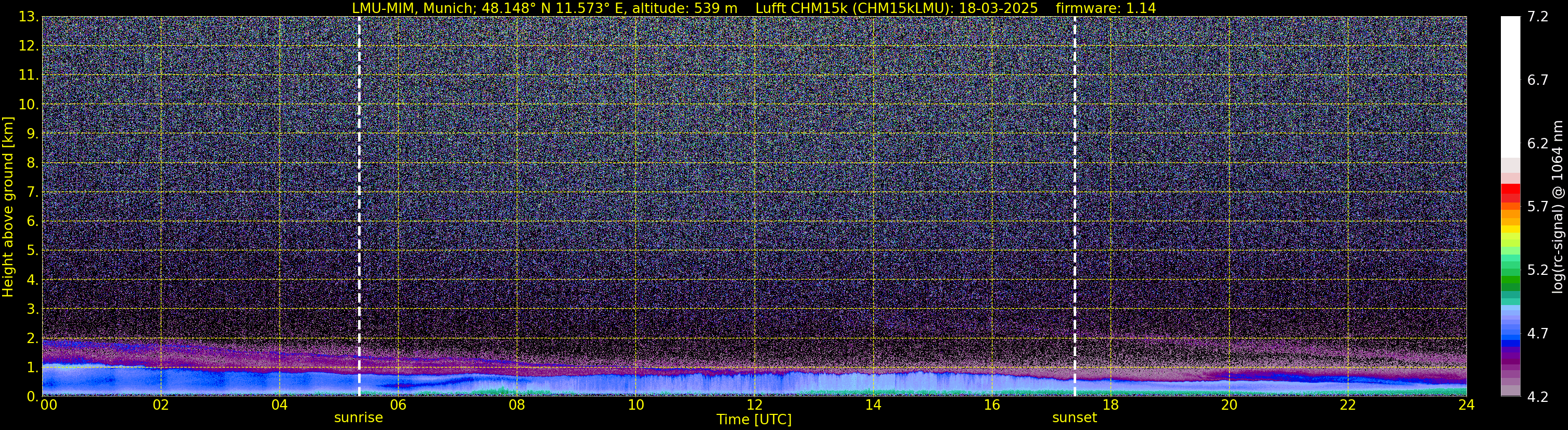Click the colorbar tick label '6.2'

(1538, 143)
